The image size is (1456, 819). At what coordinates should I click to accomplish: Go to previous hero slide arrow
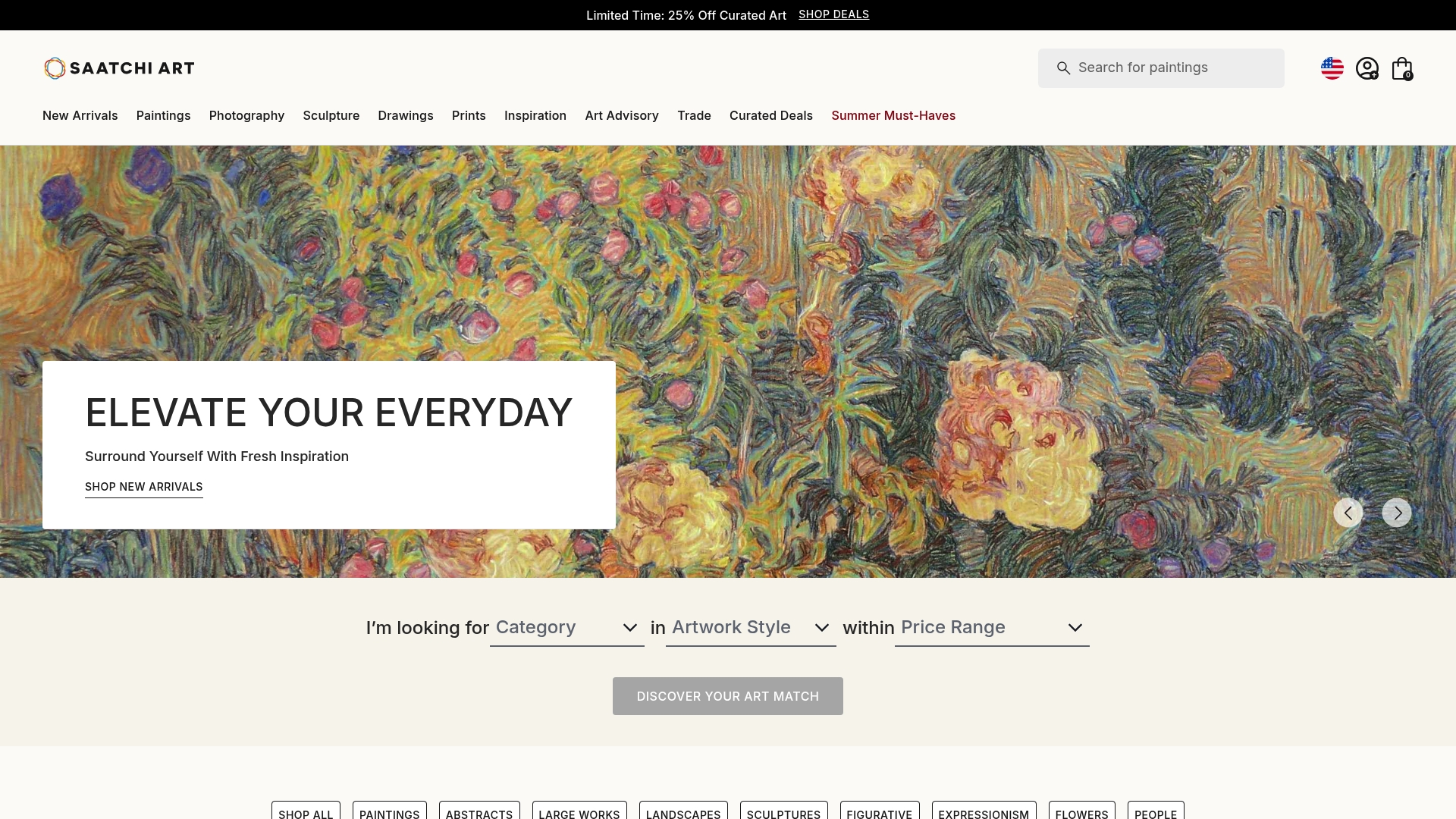coord(1348,513)
